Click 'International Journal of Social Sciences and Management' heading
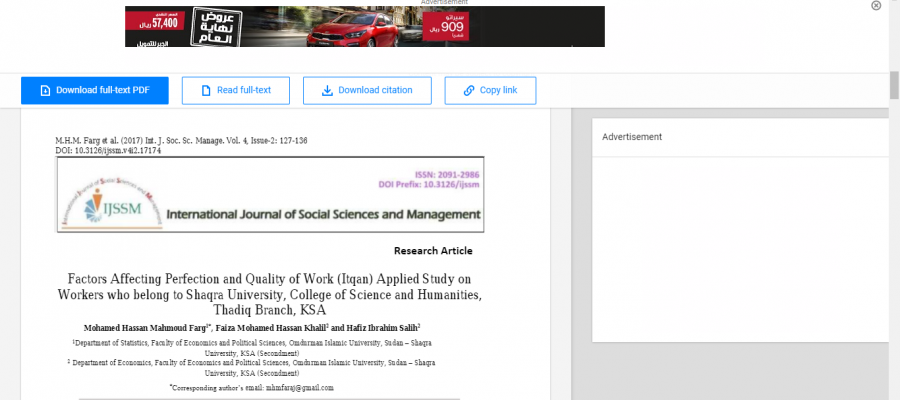 (323, 215)
